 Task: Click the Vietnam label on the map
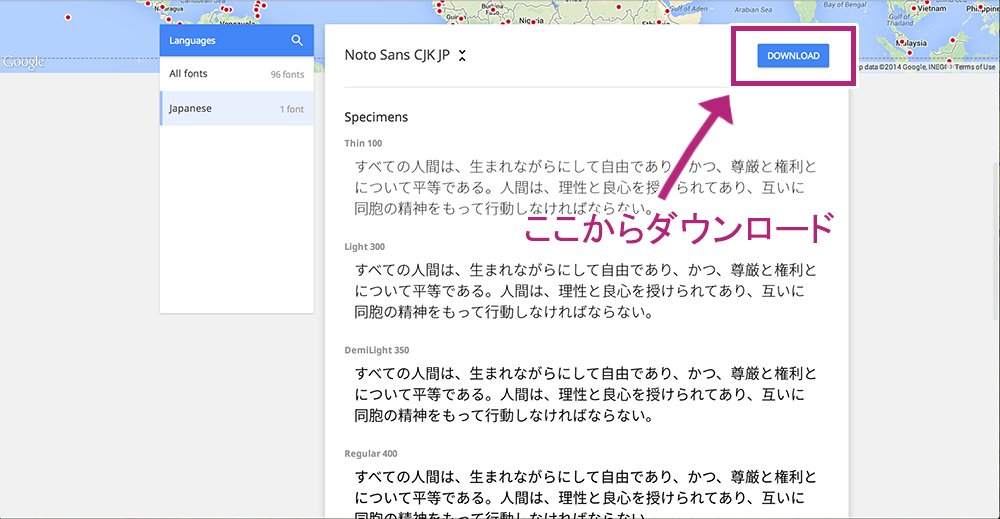click(932, 9)
